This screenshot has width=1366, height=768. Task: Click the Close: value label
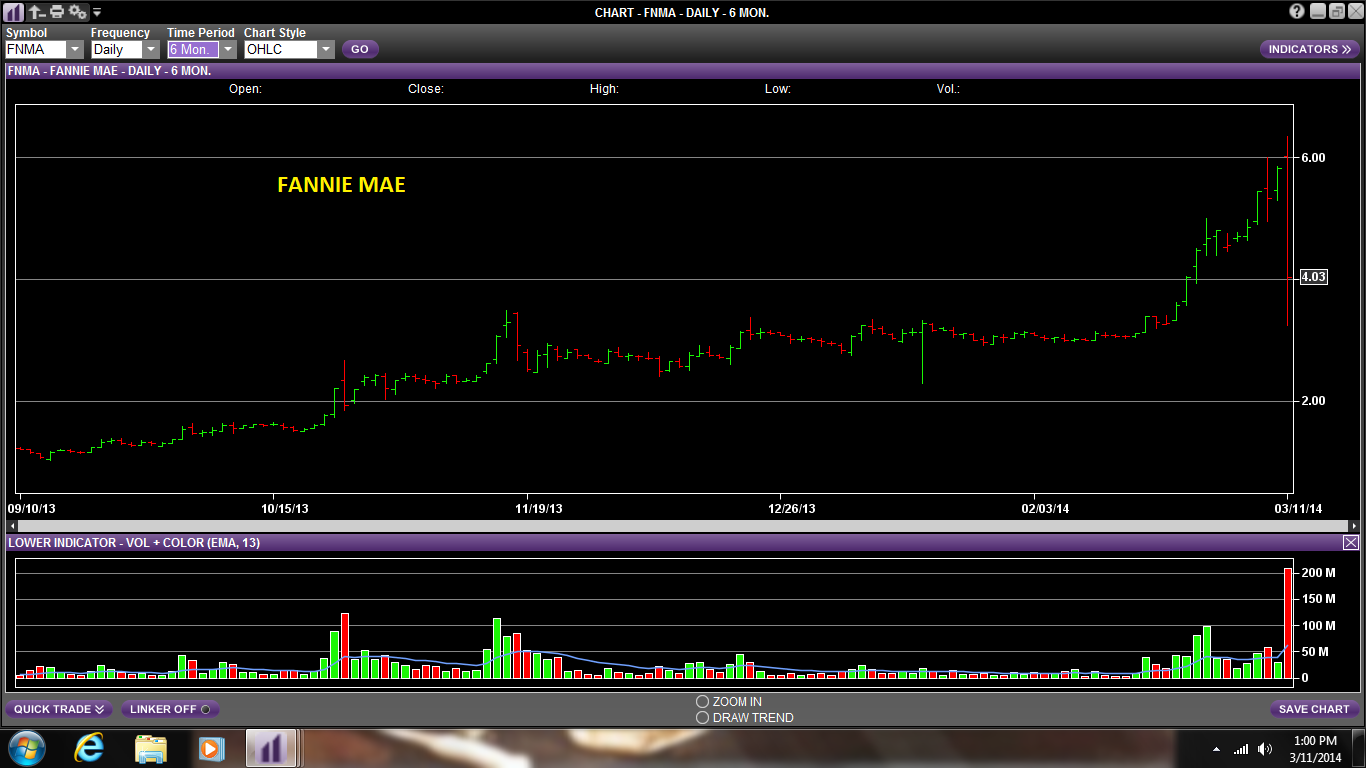[426, 89]
